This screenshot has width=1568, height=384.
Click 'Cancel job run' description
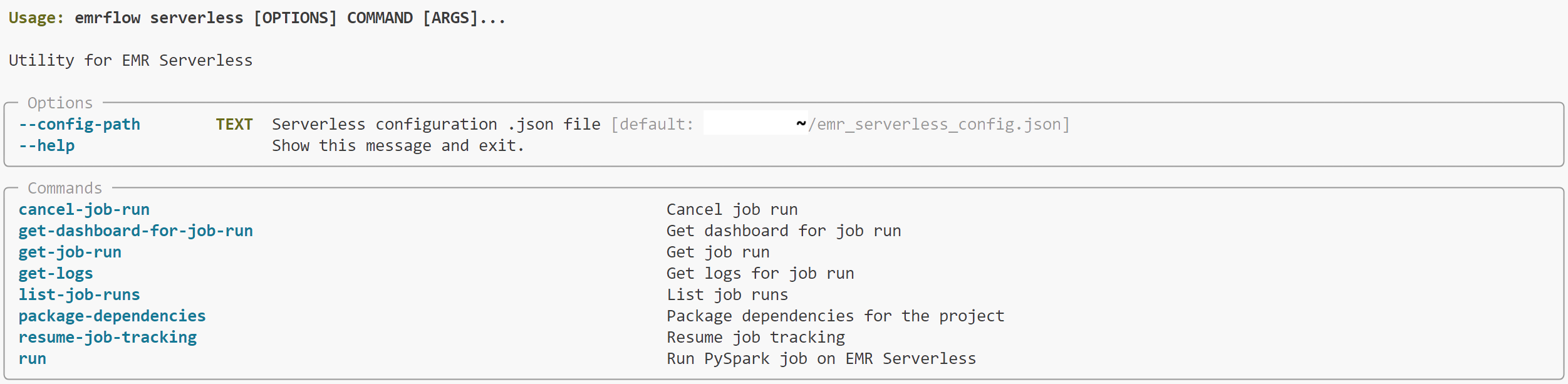pos(732,210)
